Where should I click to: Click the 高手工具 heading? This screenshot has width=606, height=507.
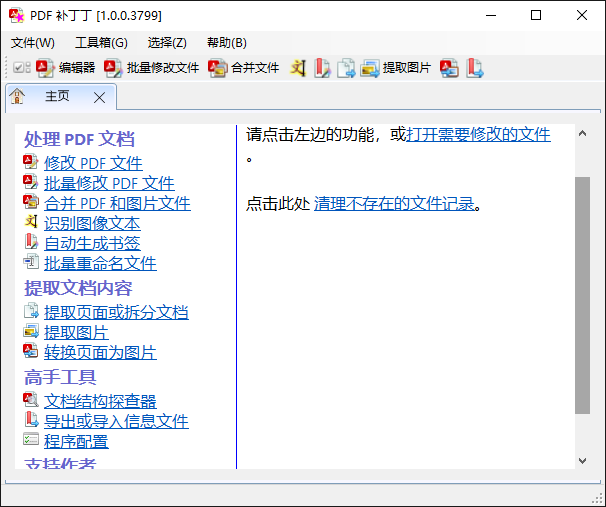(60, 377)
